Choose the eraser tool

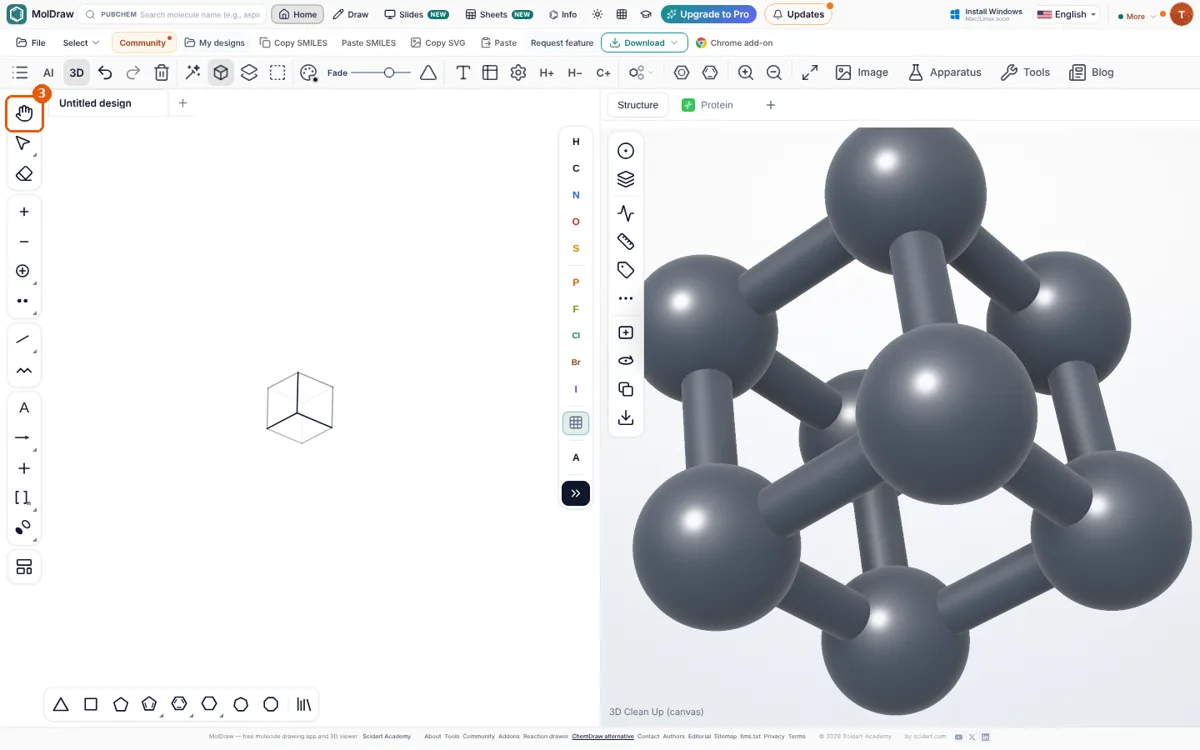24,174
